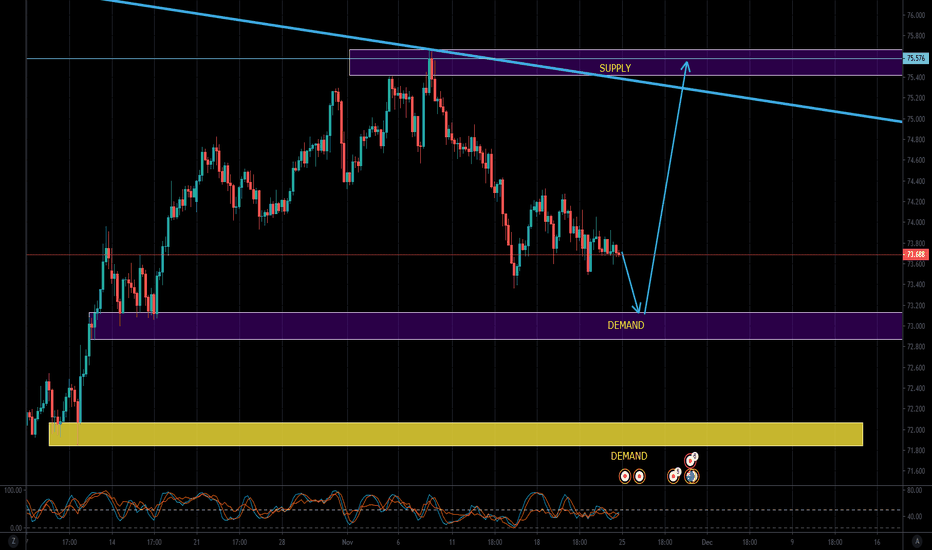
Task: Click the 'Dec' date on the time axis
Action: (x=706, y=541)
